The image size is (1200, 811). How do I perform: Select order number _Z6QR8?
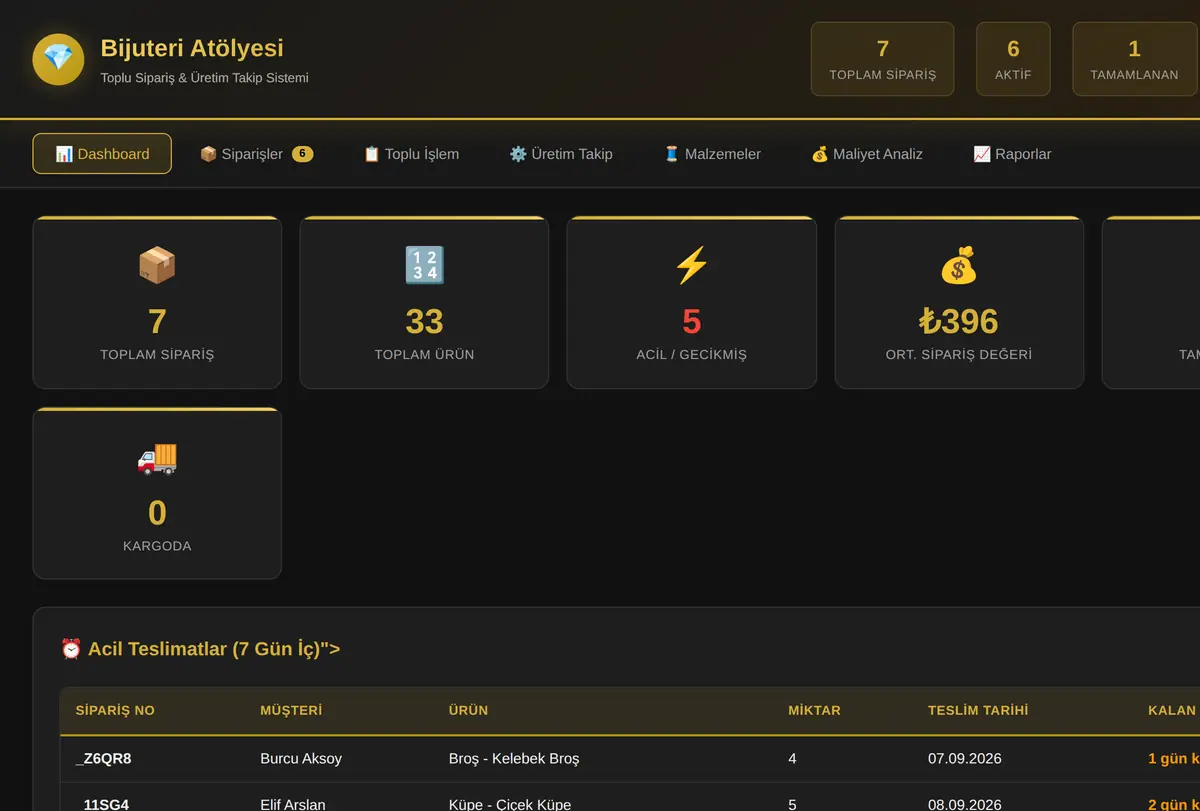click(x=103, y=759)
